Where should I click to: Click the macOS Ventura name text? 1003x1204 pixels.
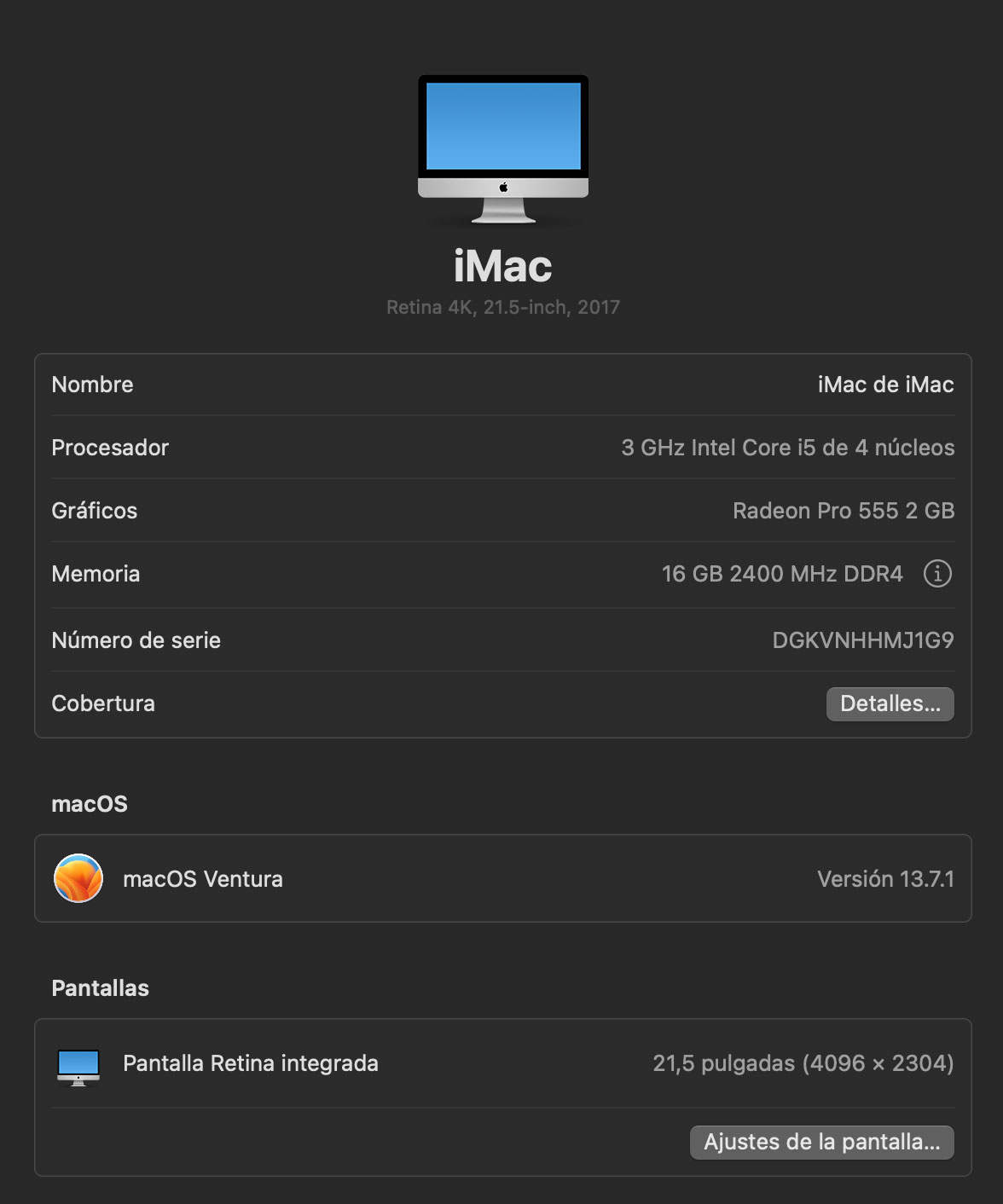[x=203, y=879]
